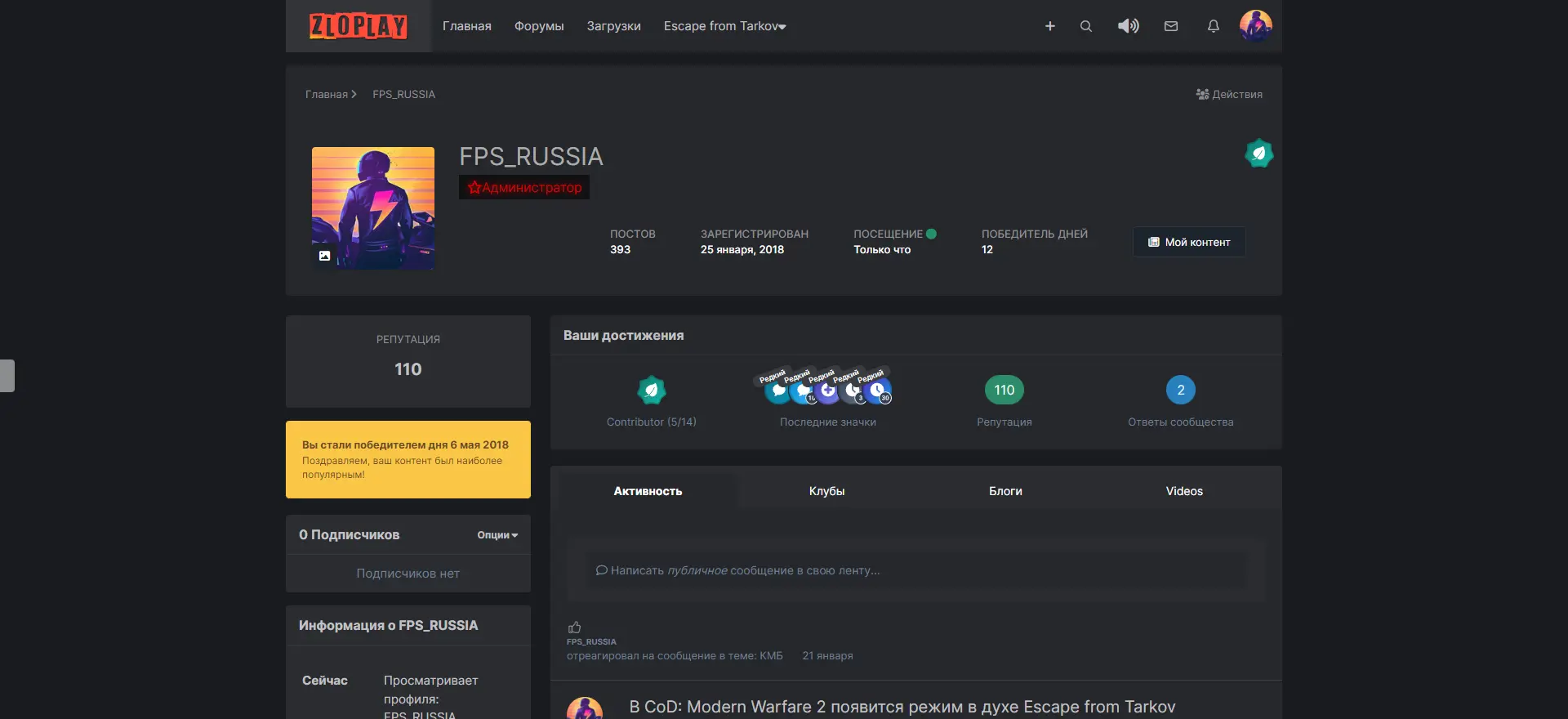The image size is (1568, 719).
Task: Switch to the Активность tab
Action: [648, 491]
